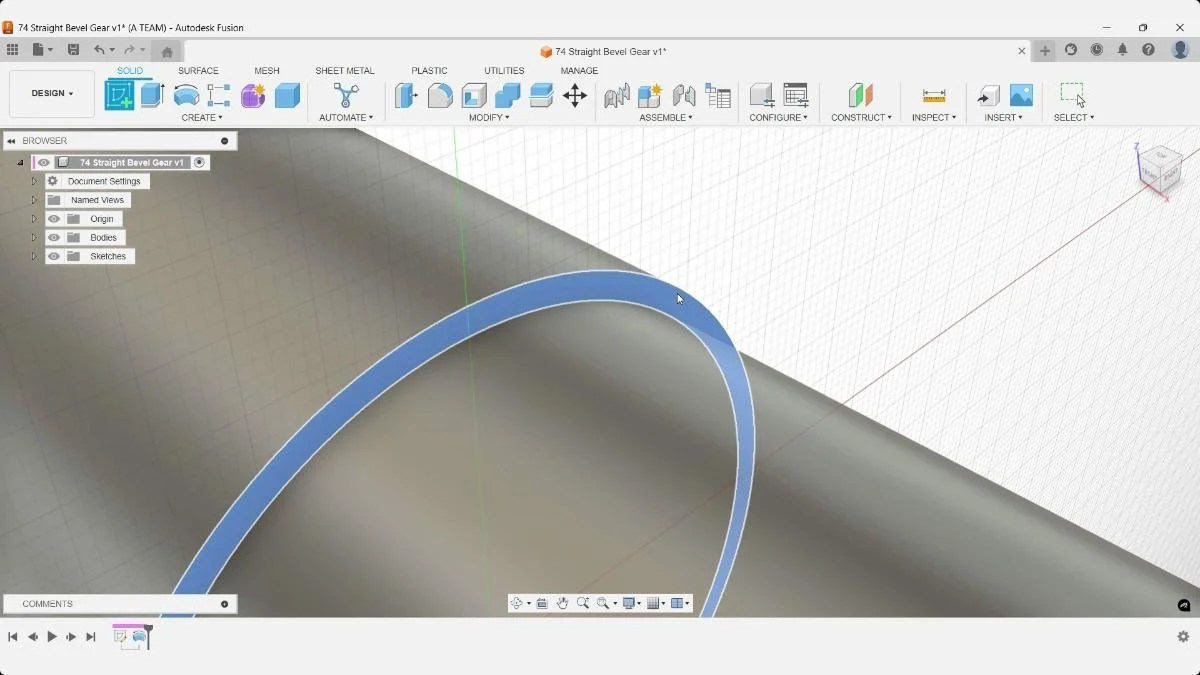Select the Combine tool
The width and height of the screenshot is (1200, 675).
point(508,95)
